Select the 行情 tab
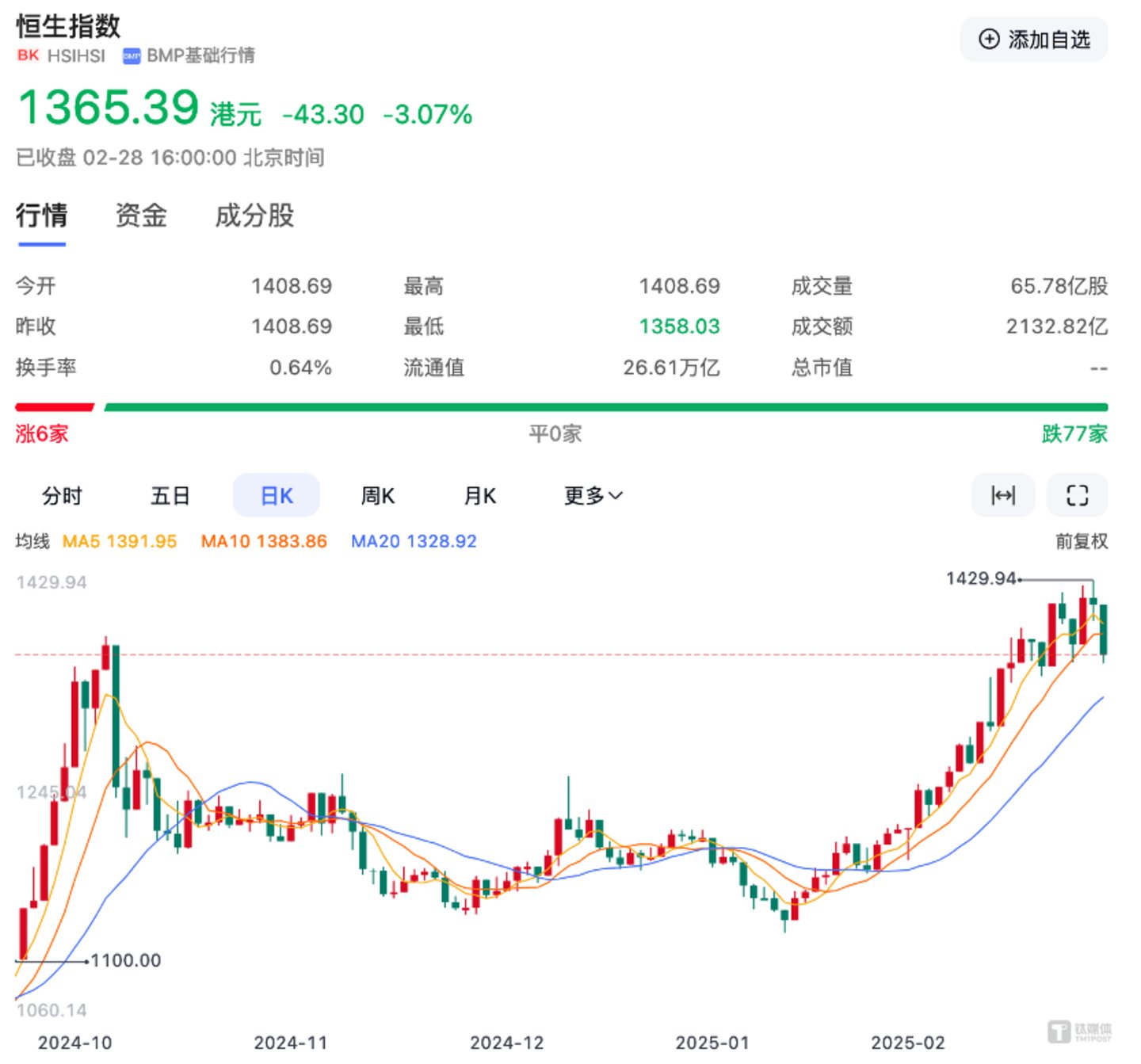 tap(42, 215)
